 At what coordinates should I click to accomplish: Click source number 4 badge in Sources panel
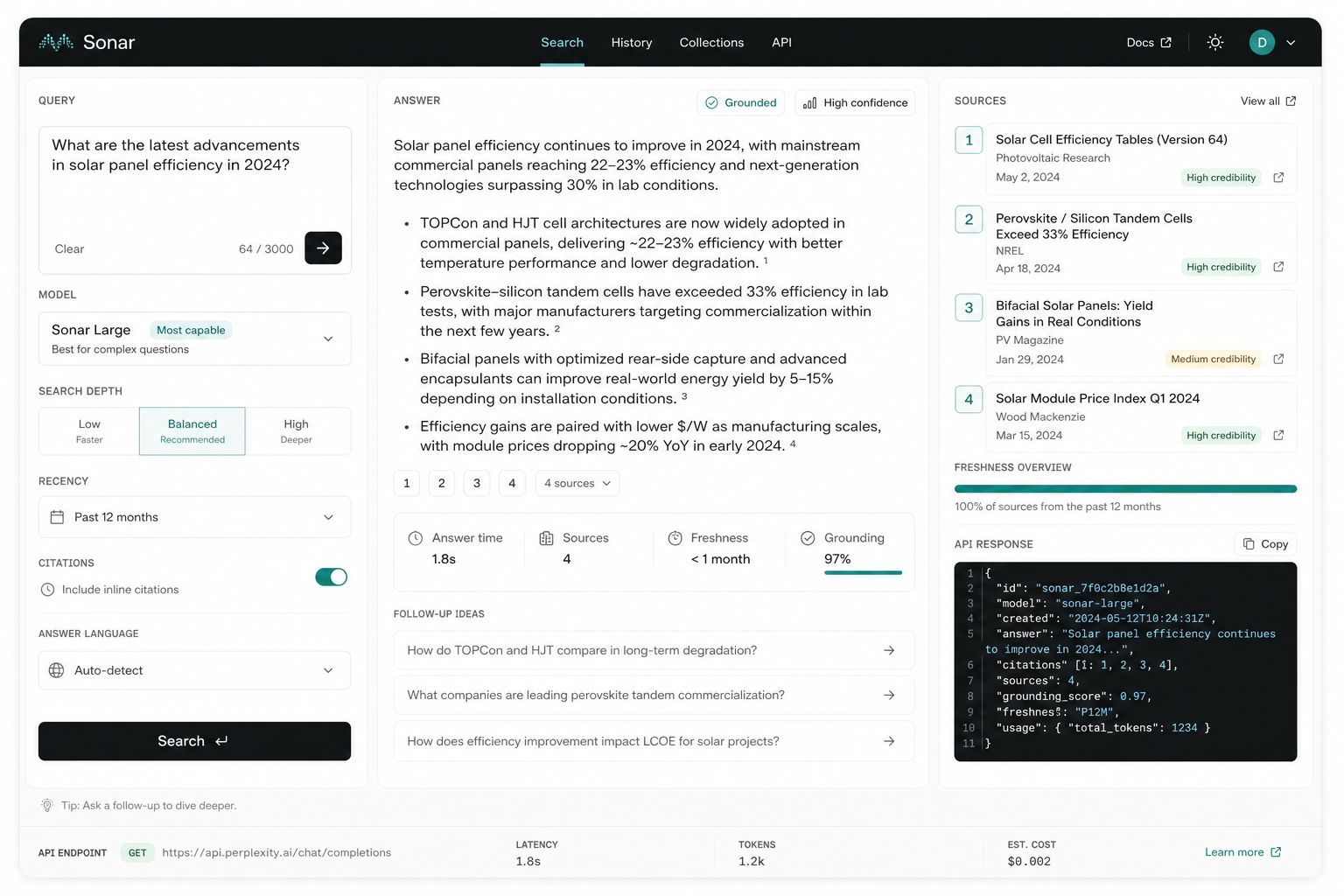coord(969,399)
